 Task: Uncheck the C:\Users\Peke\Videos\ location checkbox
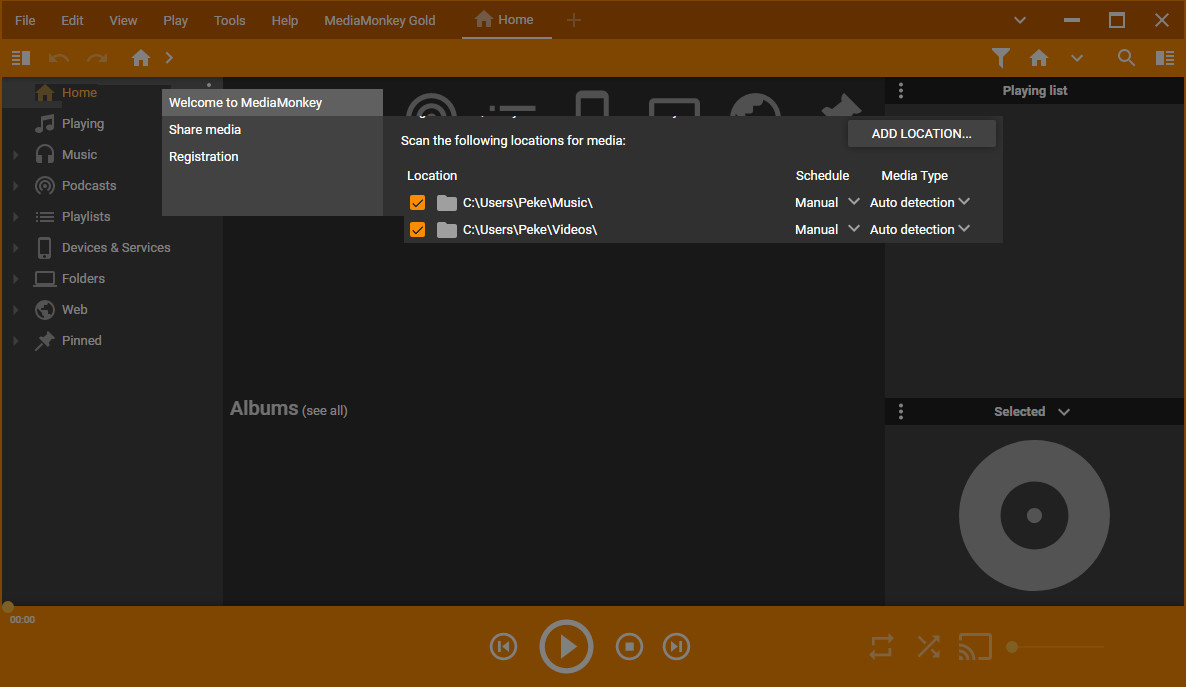point(418,230)
